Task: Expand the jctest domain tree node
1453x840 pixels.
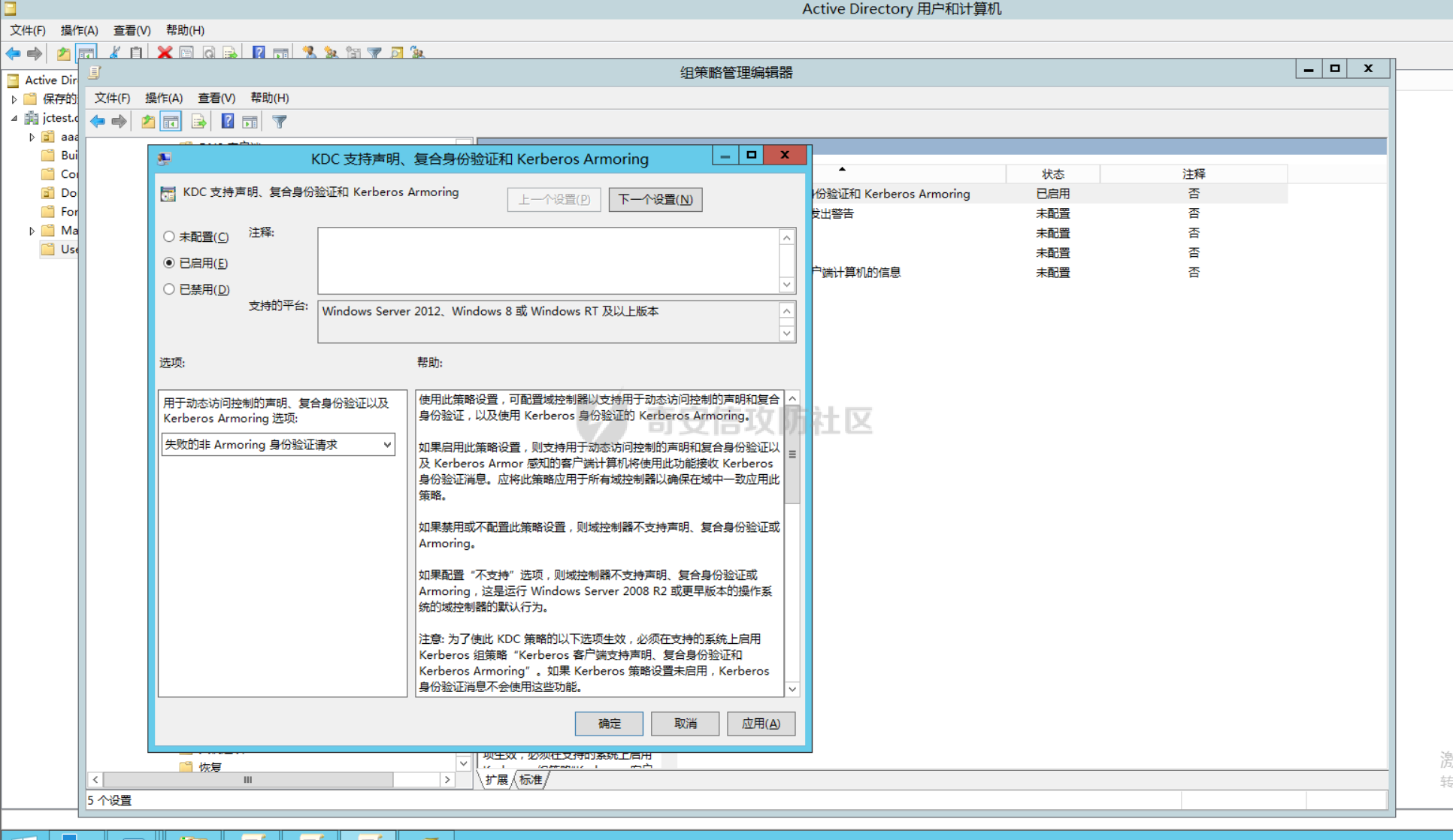Action: [x=14, y=118]
